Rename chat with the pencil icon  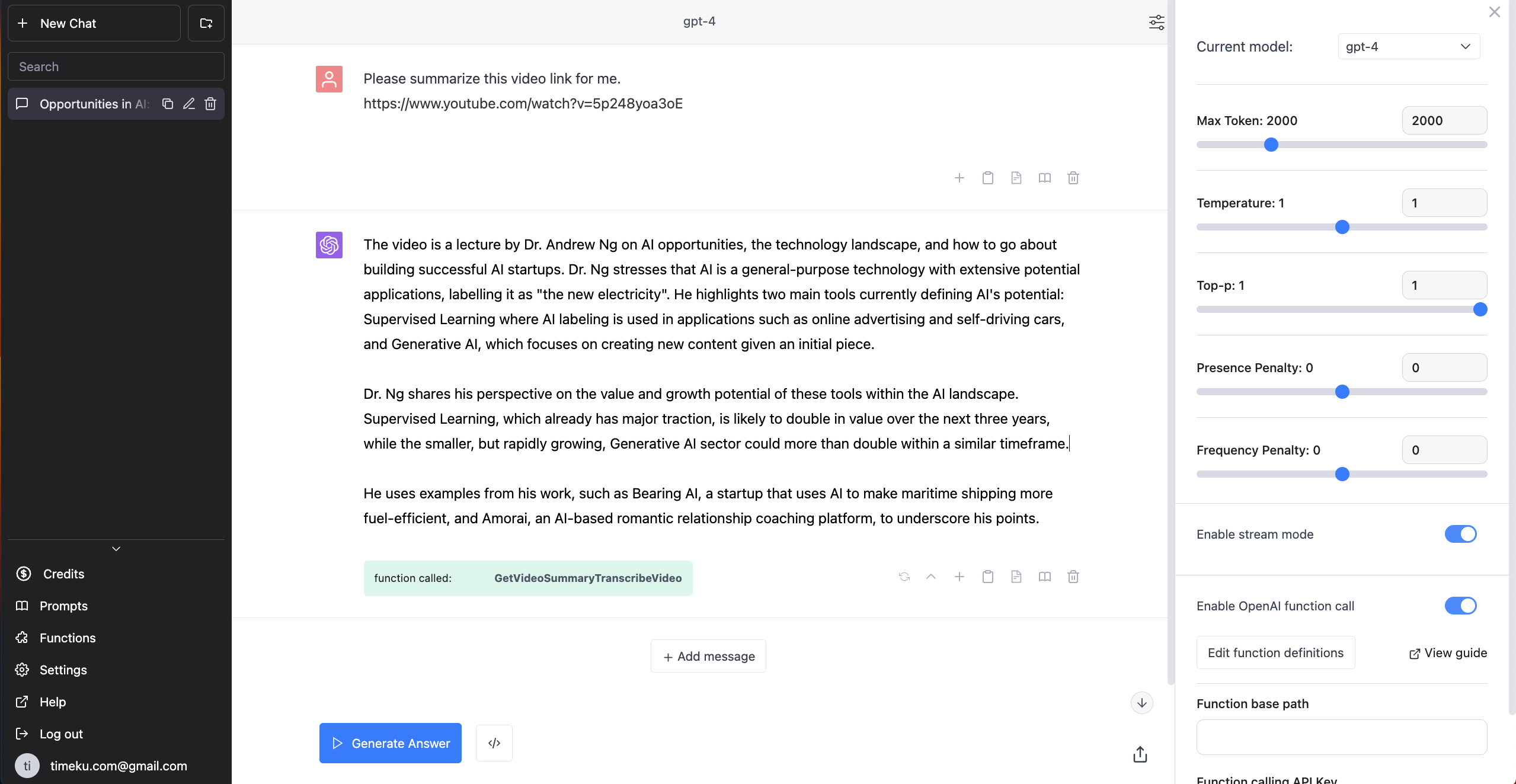click(x=189, y=104)
